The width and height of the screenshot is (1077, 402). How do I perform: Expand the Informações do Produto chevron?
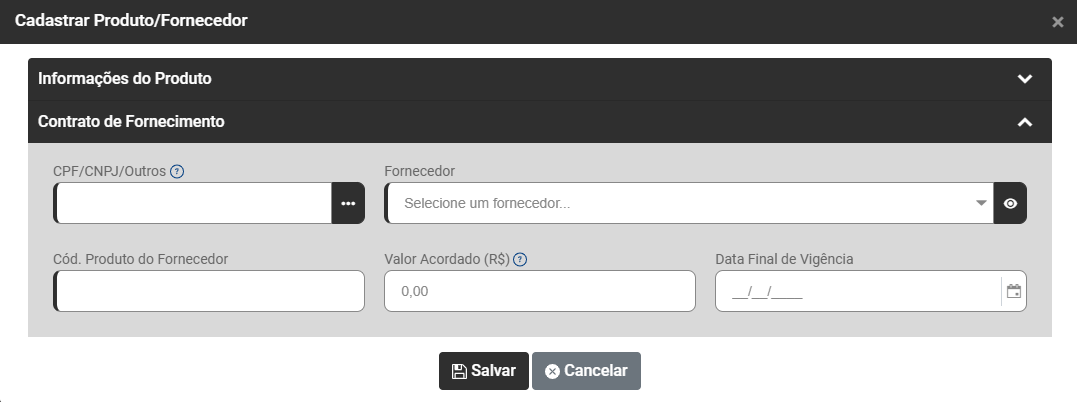tap(1024, 79)
